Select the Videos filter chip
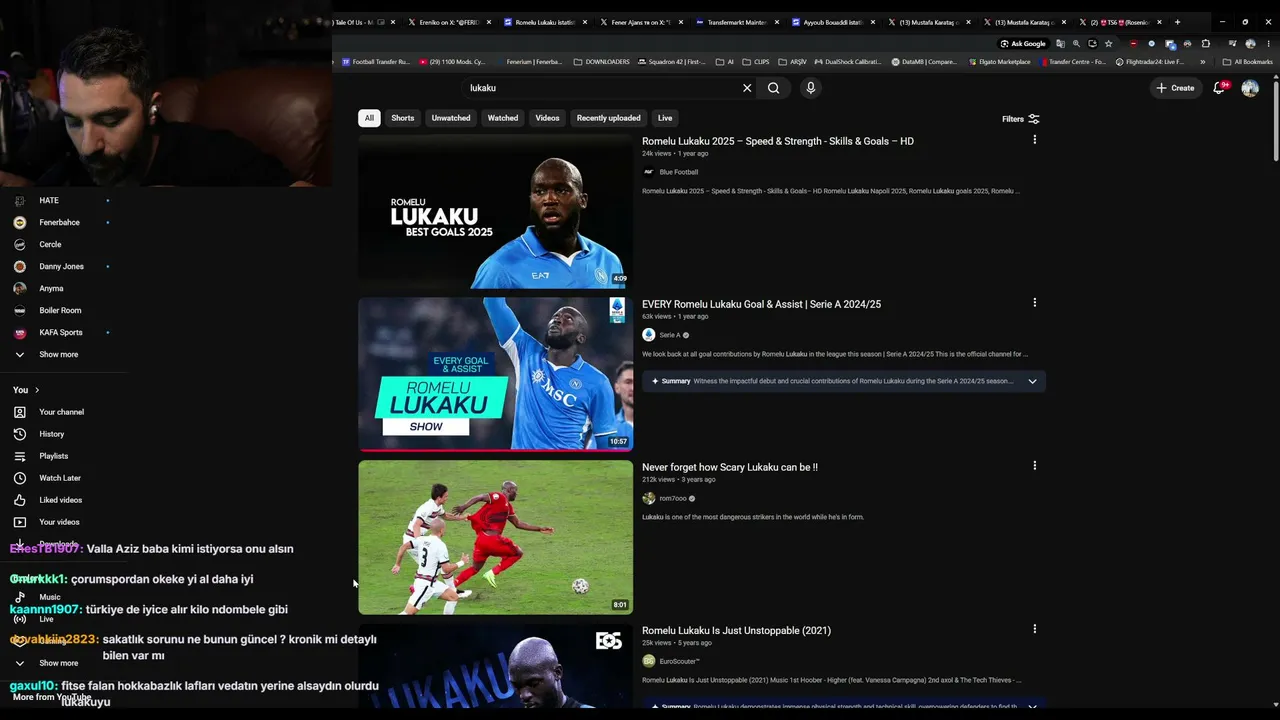Viewport: 1280px width, 720px height. coord(547,118)
